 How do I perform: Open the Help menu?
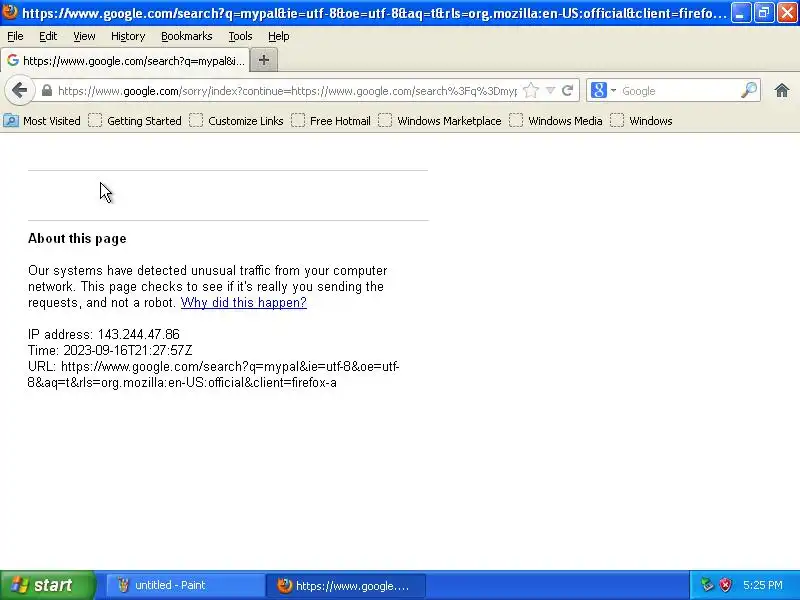(279, 36)
